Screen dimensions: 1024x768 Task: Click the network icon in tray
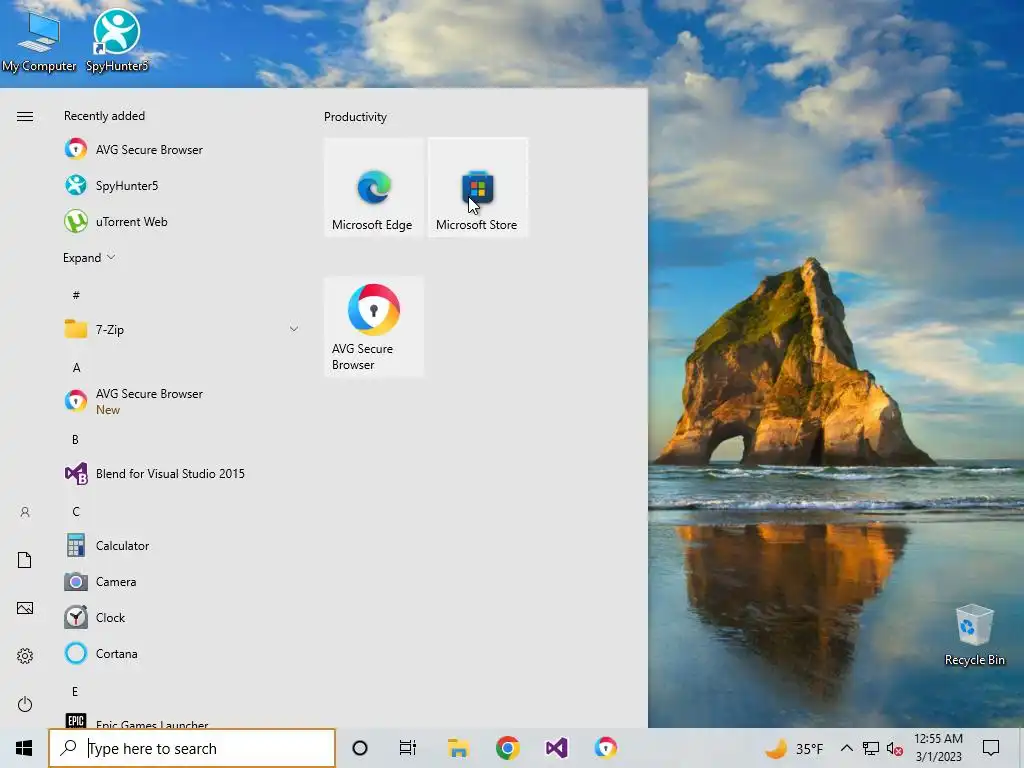(x=871, y=748)
